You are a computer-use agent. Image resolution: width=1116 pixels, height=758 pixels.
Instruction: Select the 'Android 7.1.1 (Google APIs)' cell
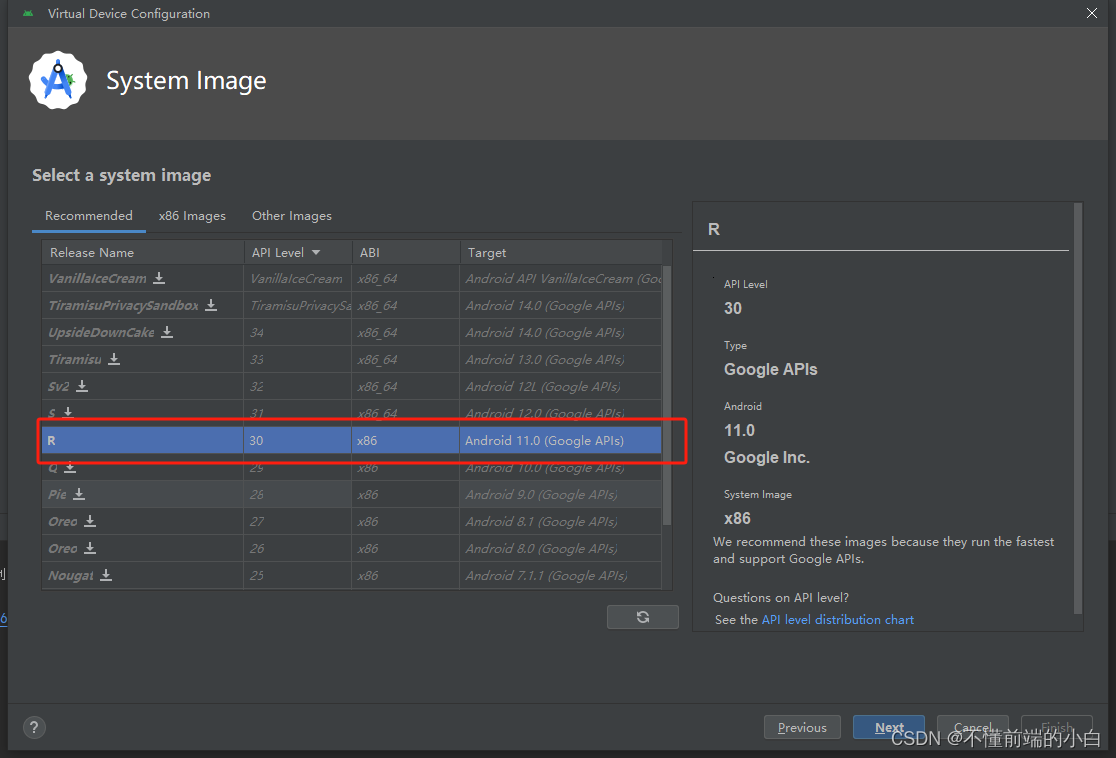pyautogui.click(x=561, y=575)
